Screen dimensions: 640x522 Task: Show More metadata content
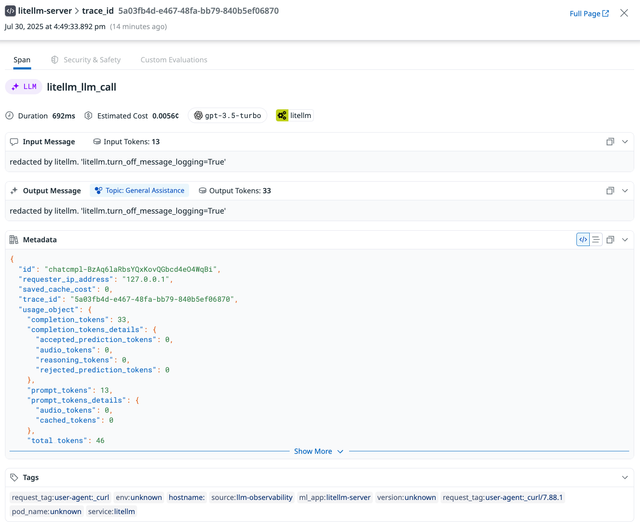(318, 451)
